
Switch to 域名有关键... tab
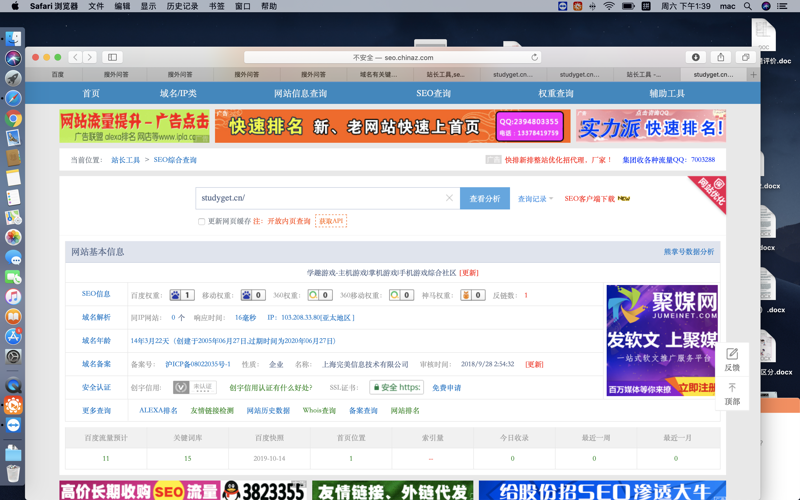coord(378,74)
